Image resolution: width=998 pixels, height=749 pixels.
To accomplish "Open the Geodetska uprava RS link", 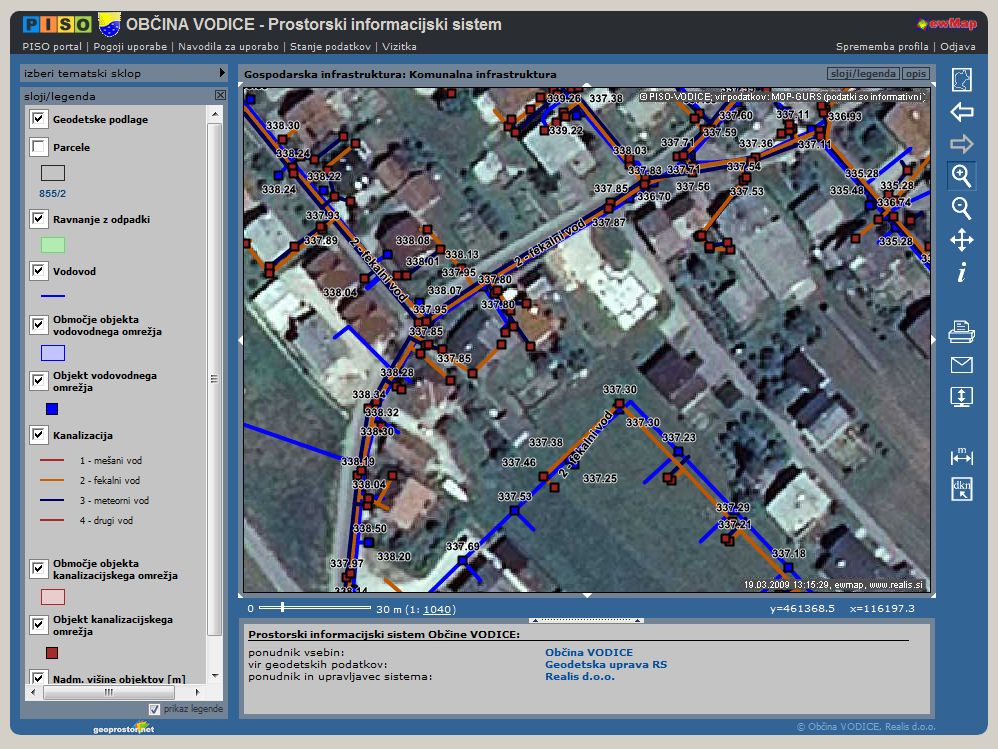I will pyautogui.click(x=605, y=664).
